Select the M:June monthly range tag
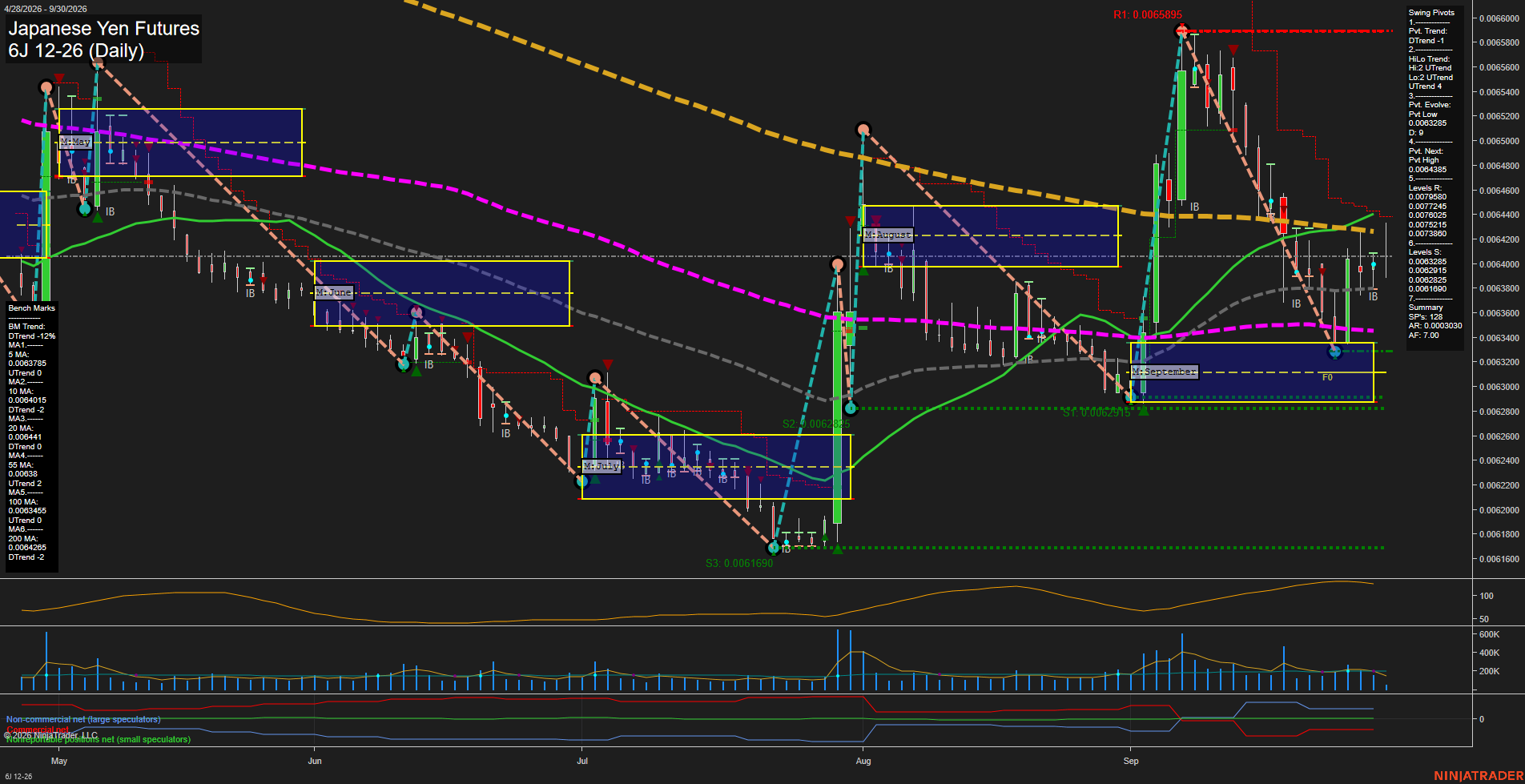 point(334,292)
